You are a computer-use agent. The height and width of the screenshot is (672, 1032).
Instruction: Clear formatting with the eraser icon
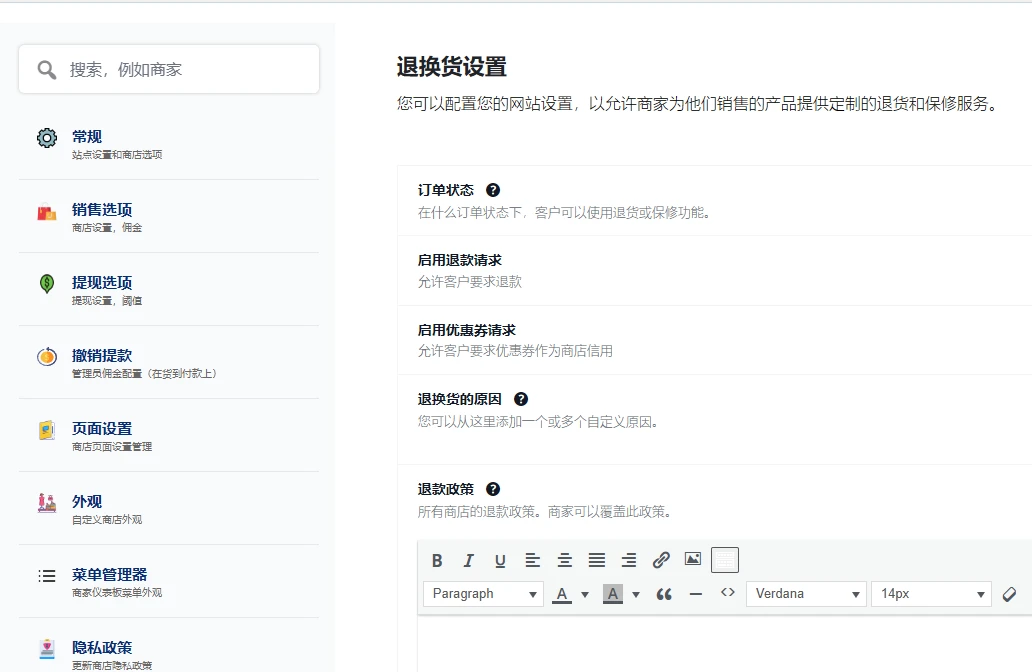coord(1009,594)
